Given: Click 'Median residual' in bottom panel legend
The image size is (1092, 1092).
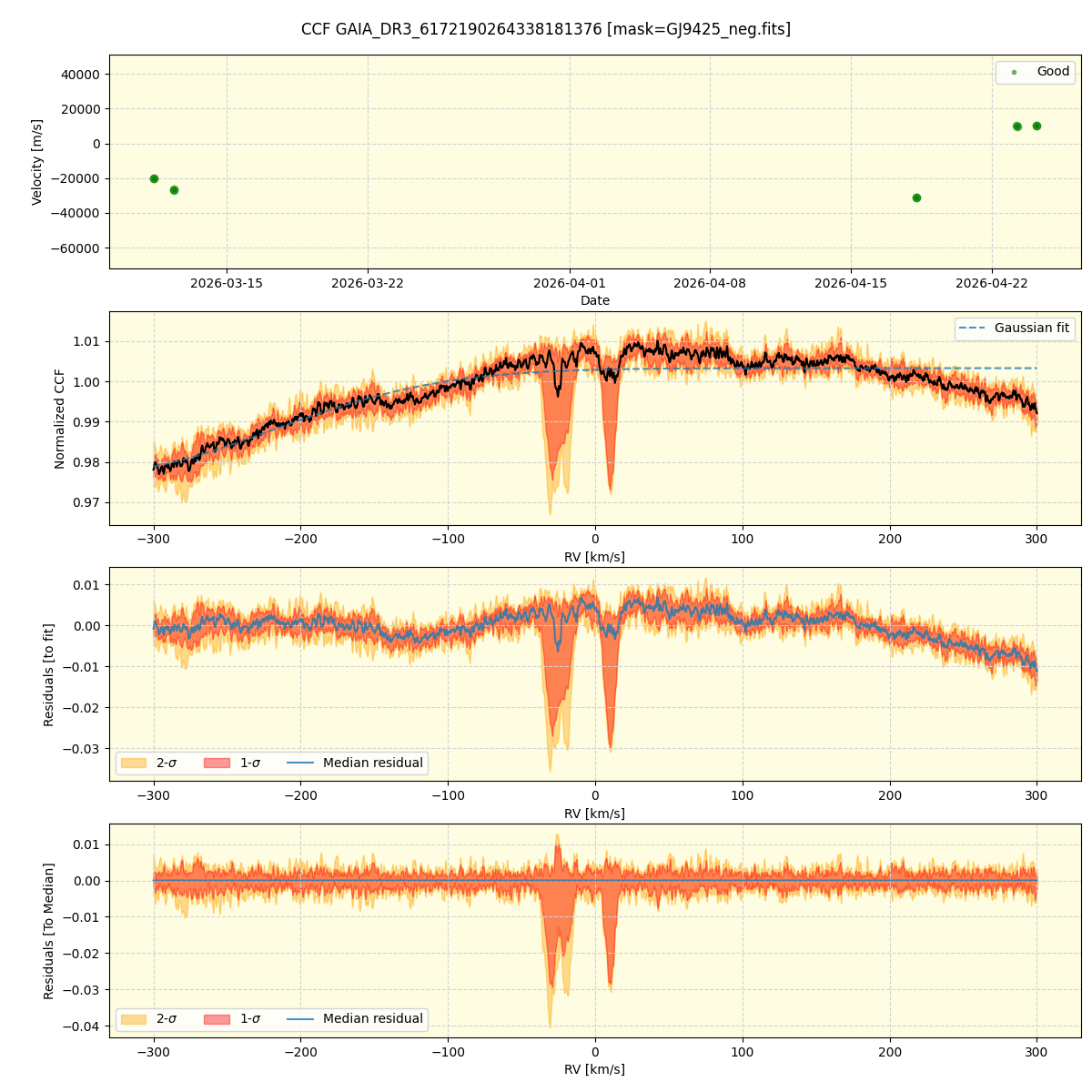Looking at the screenshot, I should coord(373,1019).
